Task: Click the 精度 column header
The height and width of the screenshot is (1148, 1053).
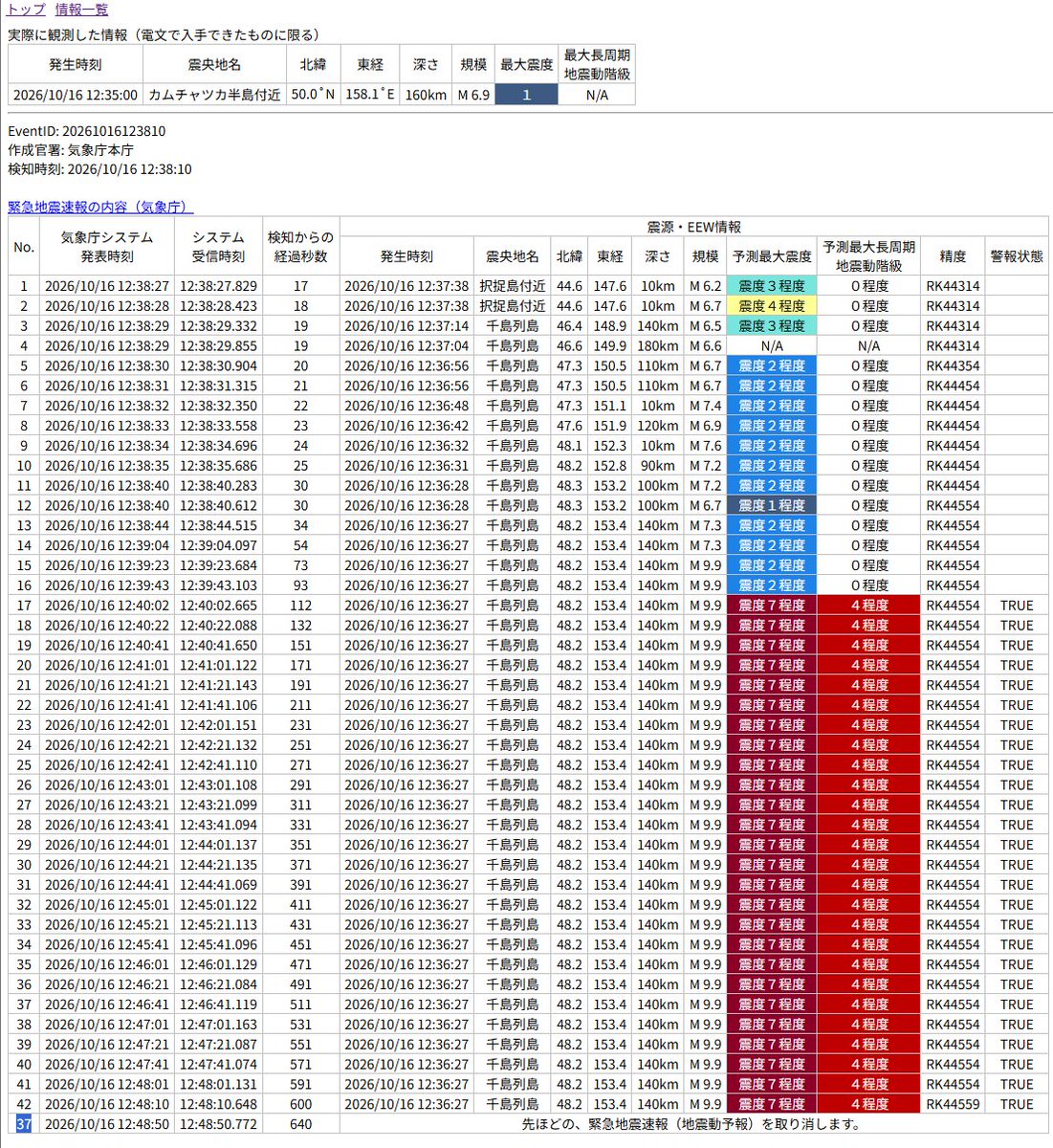Action: click(x=953, y=257)
